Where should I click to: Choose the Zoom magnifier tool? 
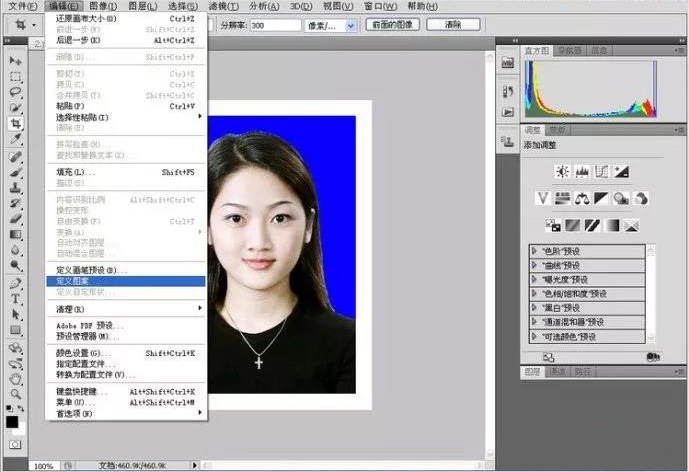pyautogui.click(x=16, y=394)
